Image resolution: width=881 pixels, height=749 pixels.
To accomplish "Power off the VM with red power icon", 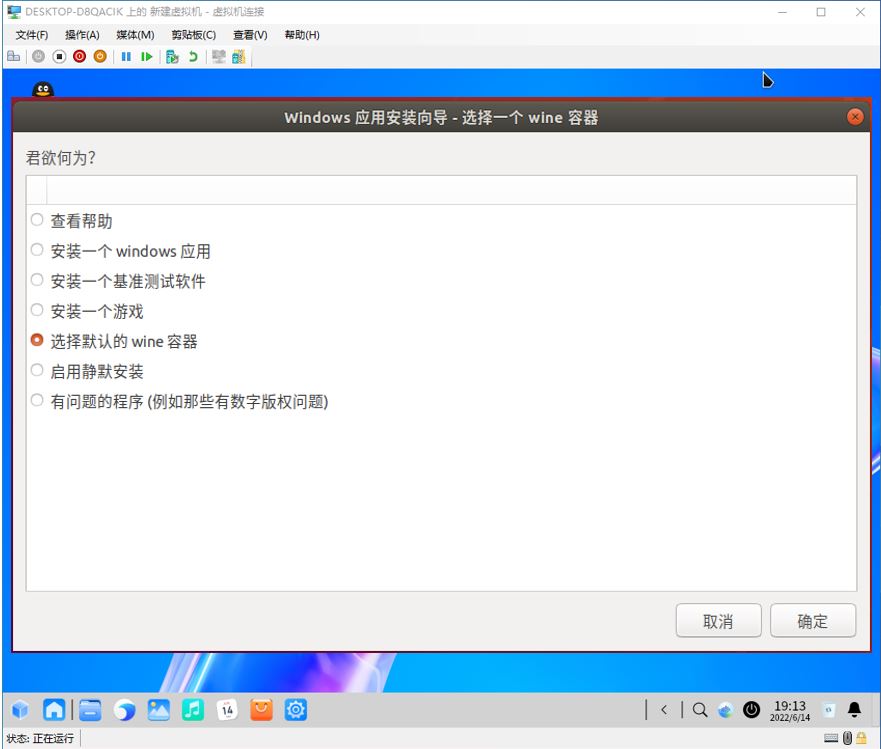I will click(x=79, y=57).
